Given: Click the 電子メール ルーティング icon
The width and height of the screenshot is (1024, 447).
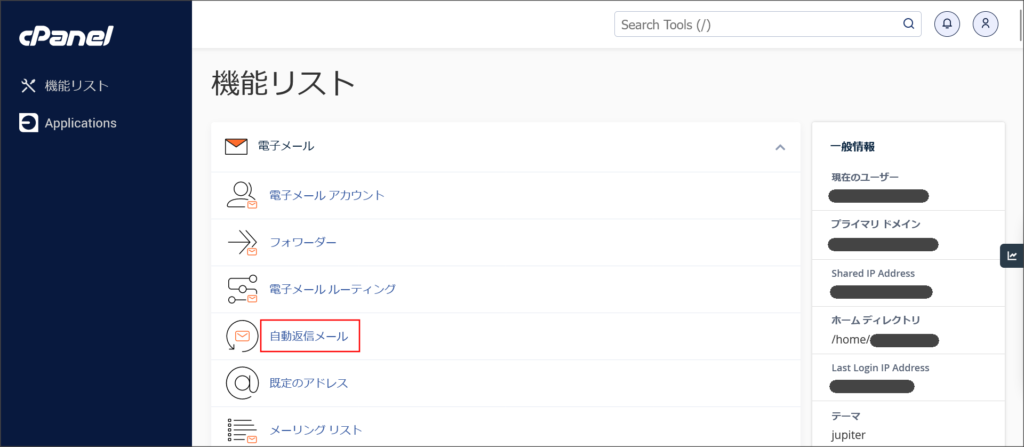Looking at the screenshot, I should click(241, 289).
